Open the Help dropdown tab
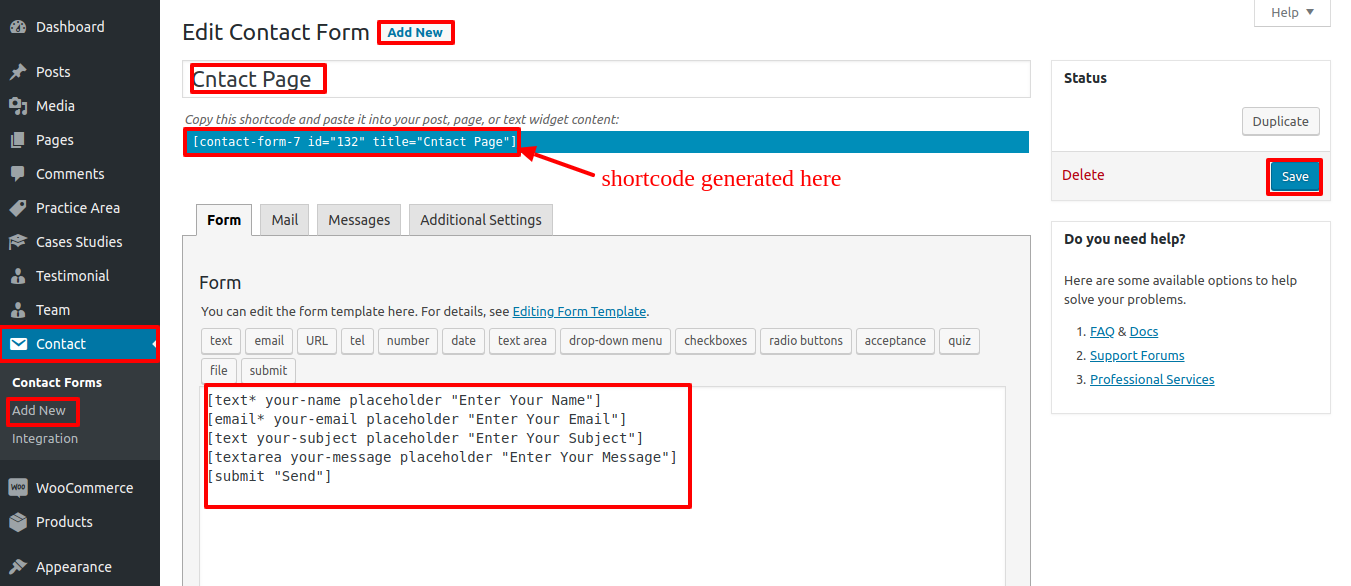The height and width of the screenshot is (586, 1351). click(x=1293, y=12)
